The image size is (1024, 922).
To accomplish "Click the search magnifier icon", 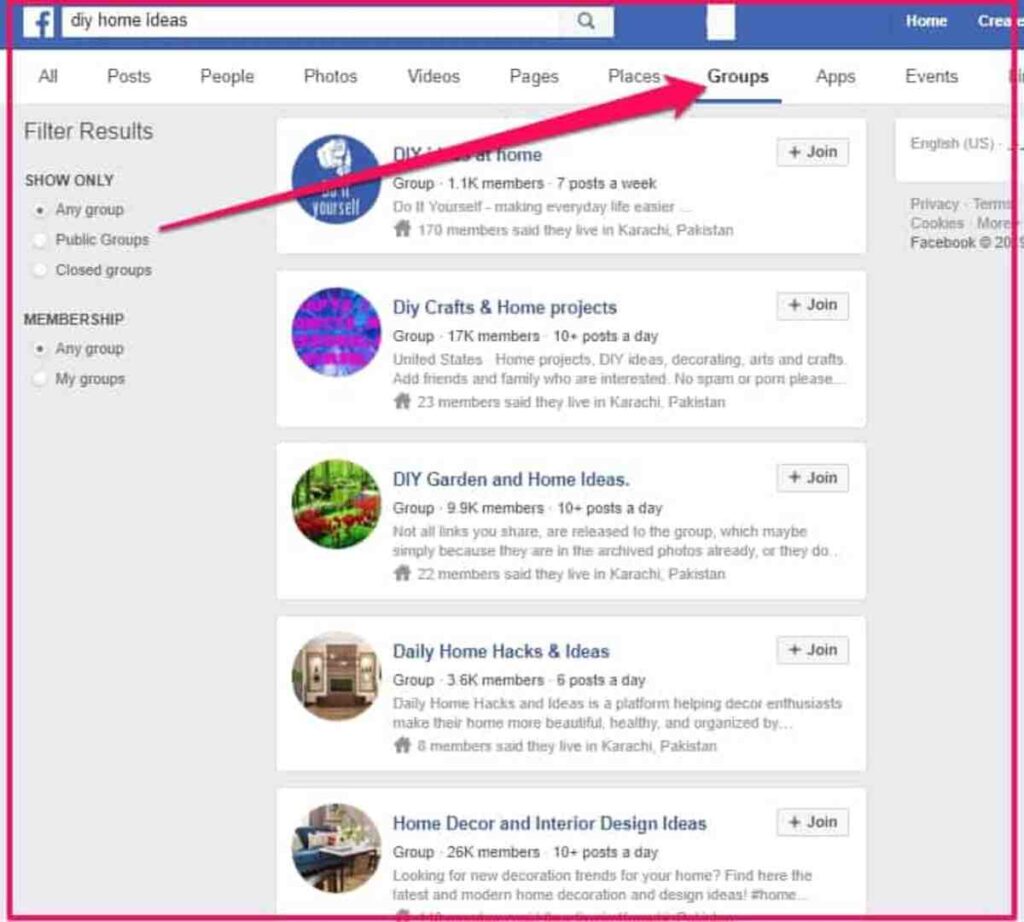I will coord(586,21).
